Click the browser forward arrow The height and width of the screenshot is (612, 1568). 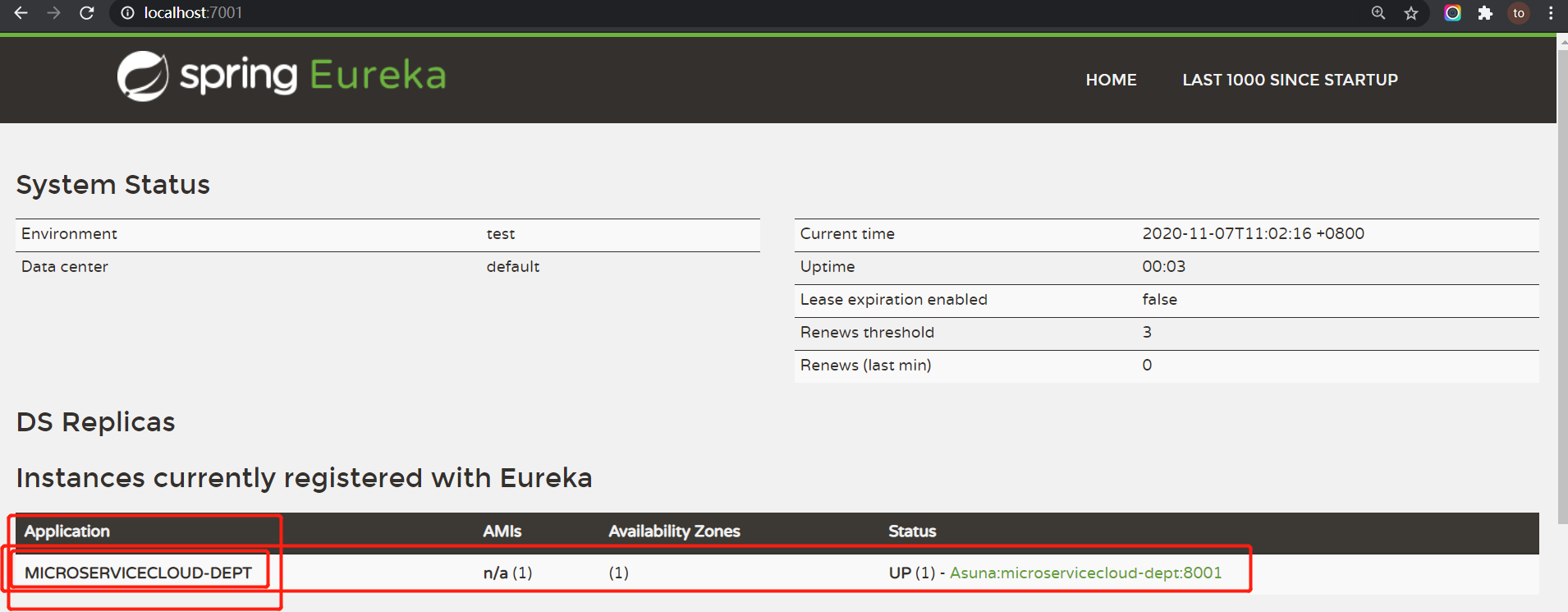point(54,13)
